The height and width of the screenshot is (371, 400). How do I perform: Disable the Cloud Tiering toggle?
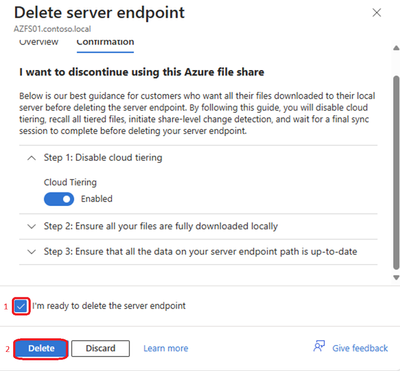(59, 199)
